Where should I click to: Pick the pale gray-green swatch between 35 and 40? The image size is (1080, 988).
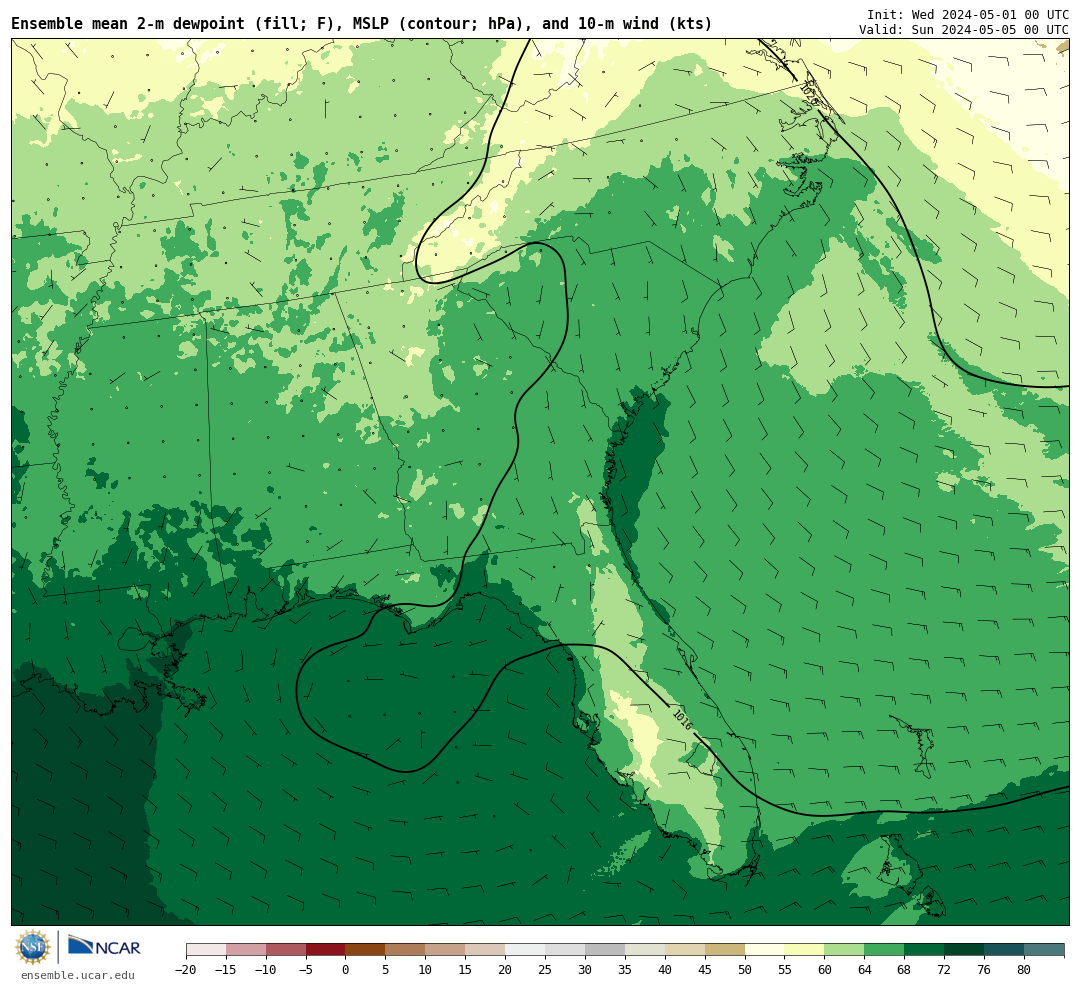(x=645, y=950)
